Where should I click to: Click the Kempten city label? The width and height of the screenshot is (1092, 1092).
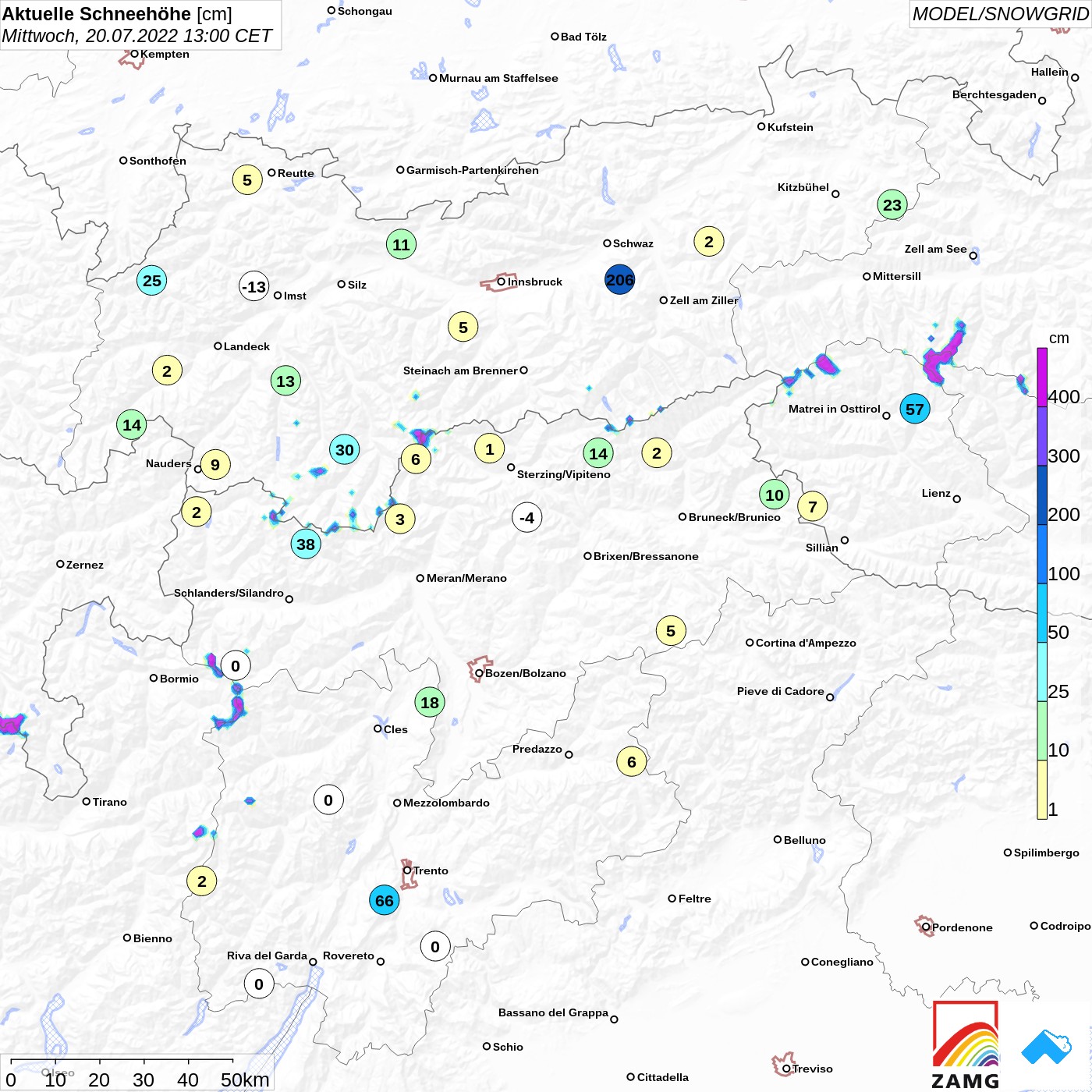[x=165, y=54]
